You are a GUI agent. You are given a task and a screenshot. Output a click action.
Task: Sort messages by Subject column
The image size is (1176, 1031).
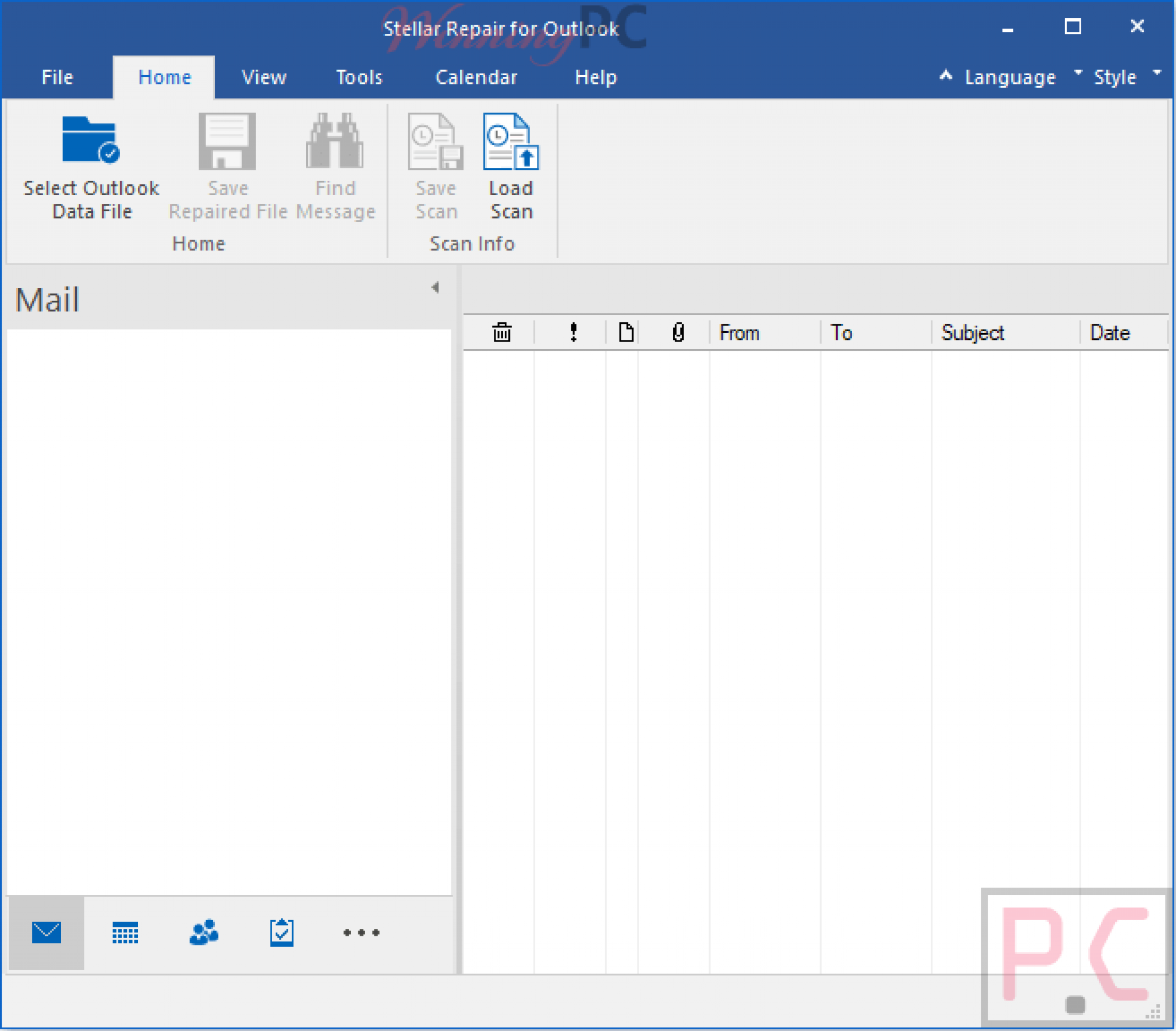[x=1005, y=332]
